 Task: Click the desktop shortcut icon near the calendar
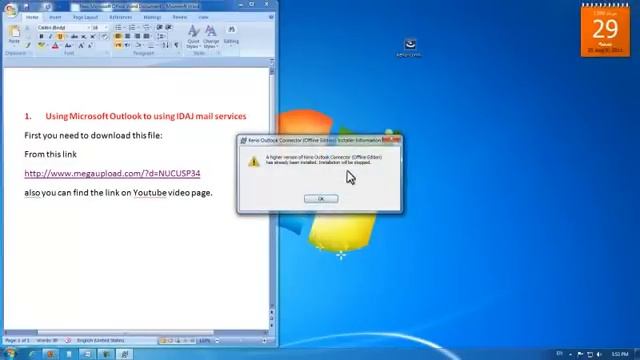(410, 47)
